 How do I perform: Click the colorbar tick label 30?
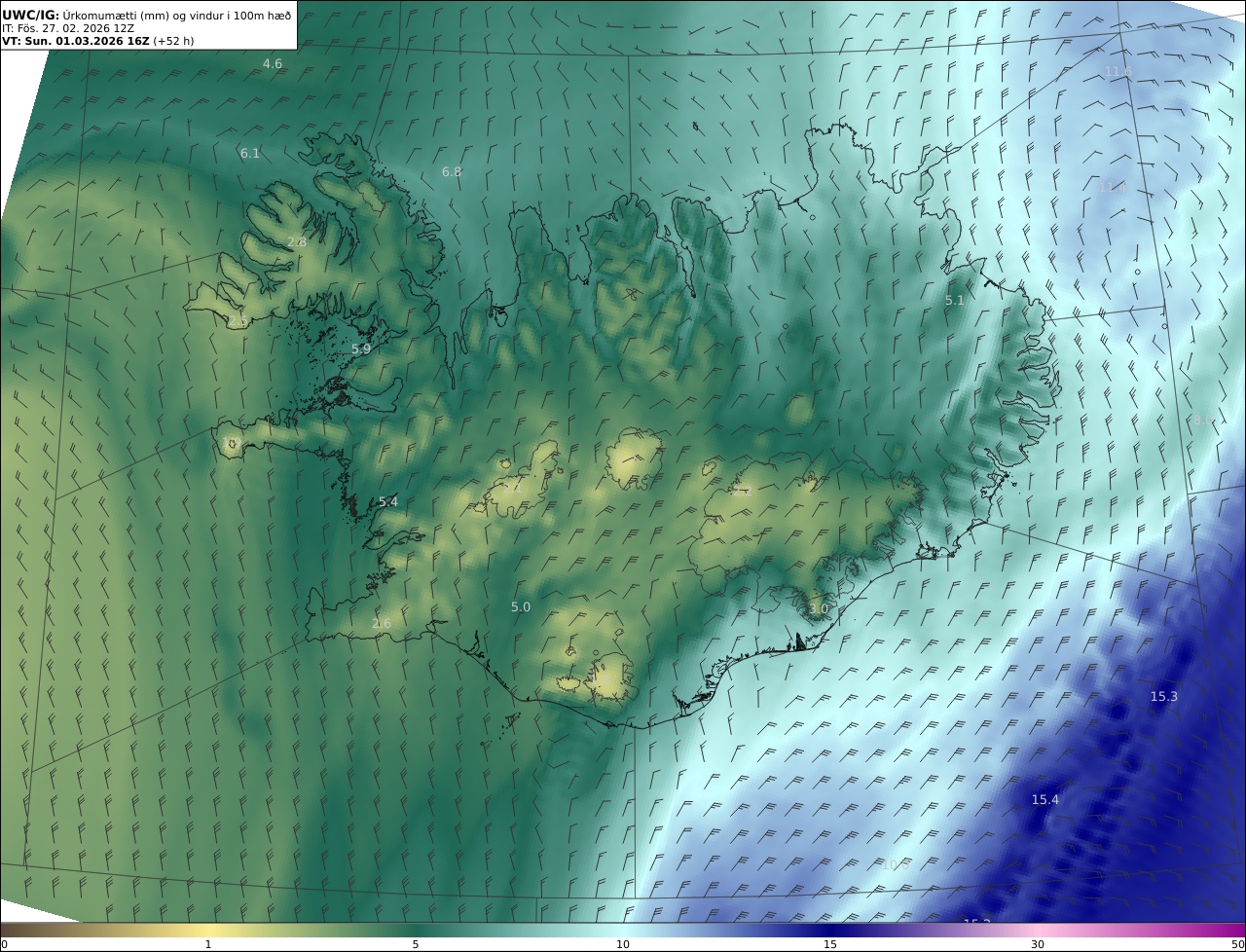click(x=1038, y=944)
